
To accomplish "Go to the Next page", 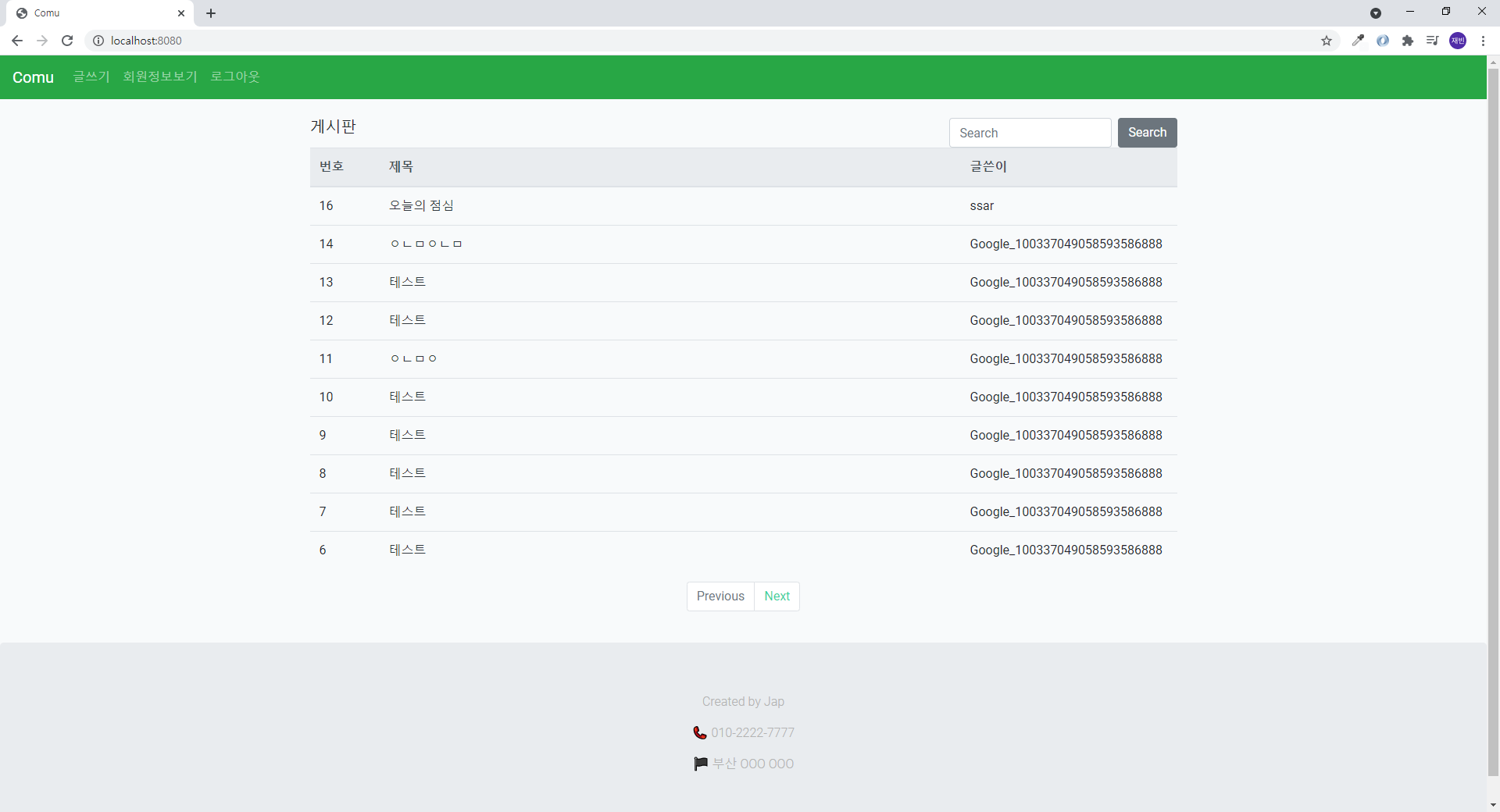I will pos(777,597).
